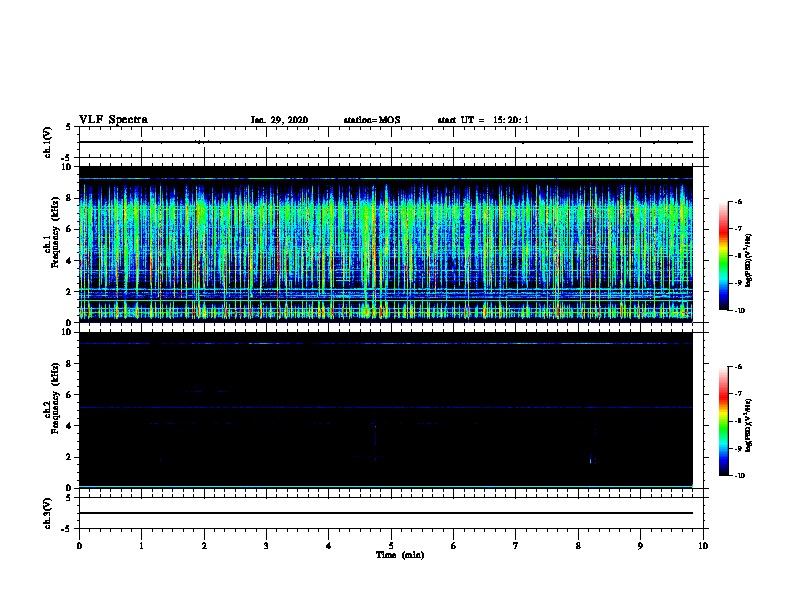Click the ch.1 spectrogram color scale bar
The image size is (792, 612).
point(723,256)
